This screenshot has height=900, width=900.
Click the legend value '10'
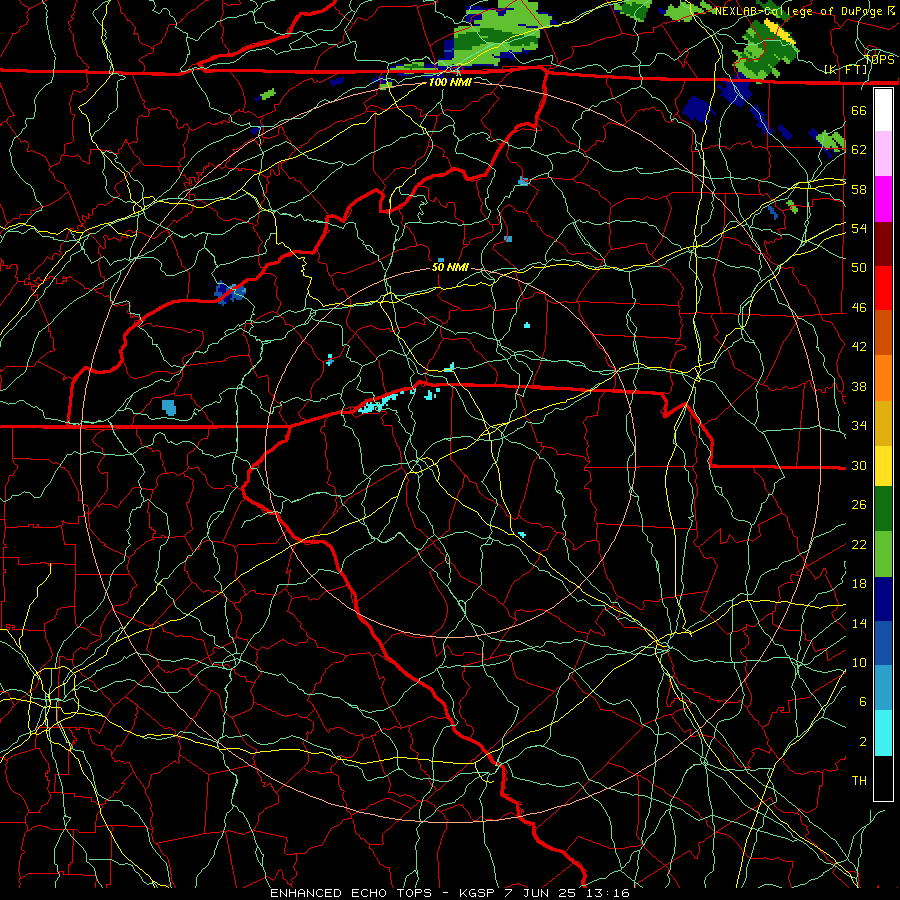pyautogui.click(x=859, y=663)
